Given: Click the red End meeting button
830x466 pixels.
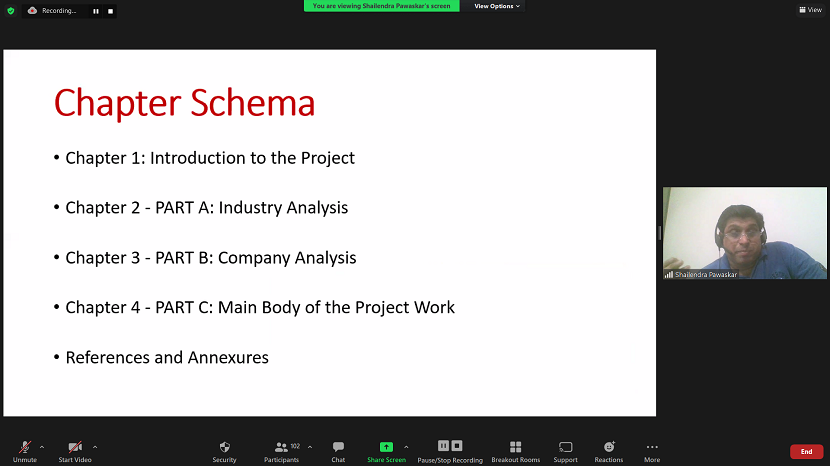Looking at the screenshot, I should tap(806, 452).
